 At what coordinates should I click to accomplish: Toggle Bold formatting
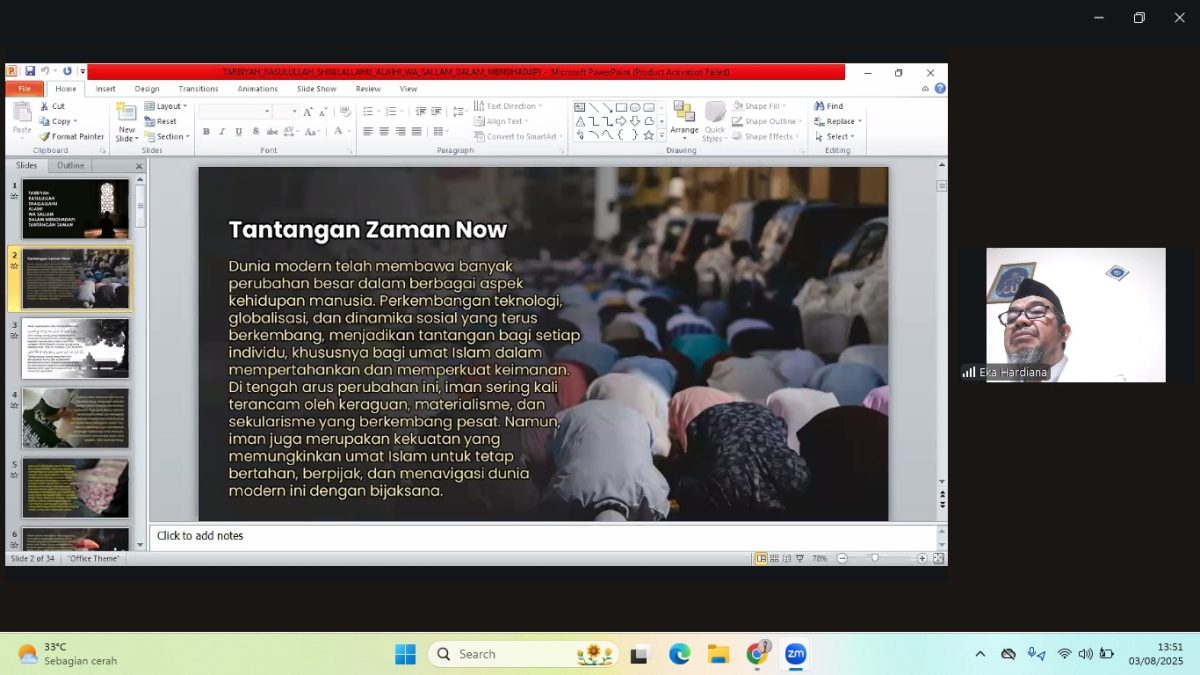[x=206, y=132]
